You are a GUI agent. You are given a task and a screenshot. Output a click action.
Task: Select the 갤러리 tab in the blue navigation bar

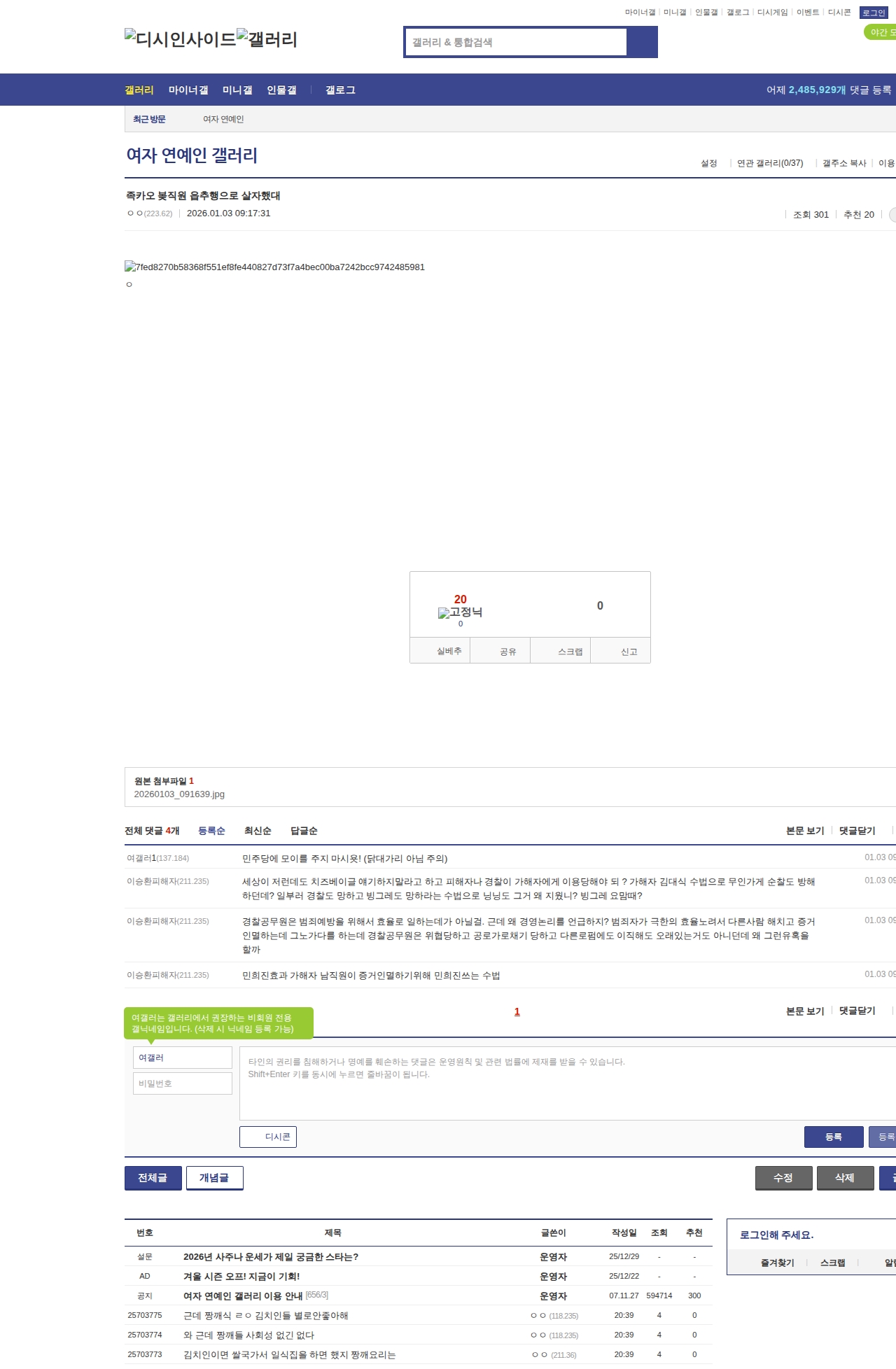(139, 90)
